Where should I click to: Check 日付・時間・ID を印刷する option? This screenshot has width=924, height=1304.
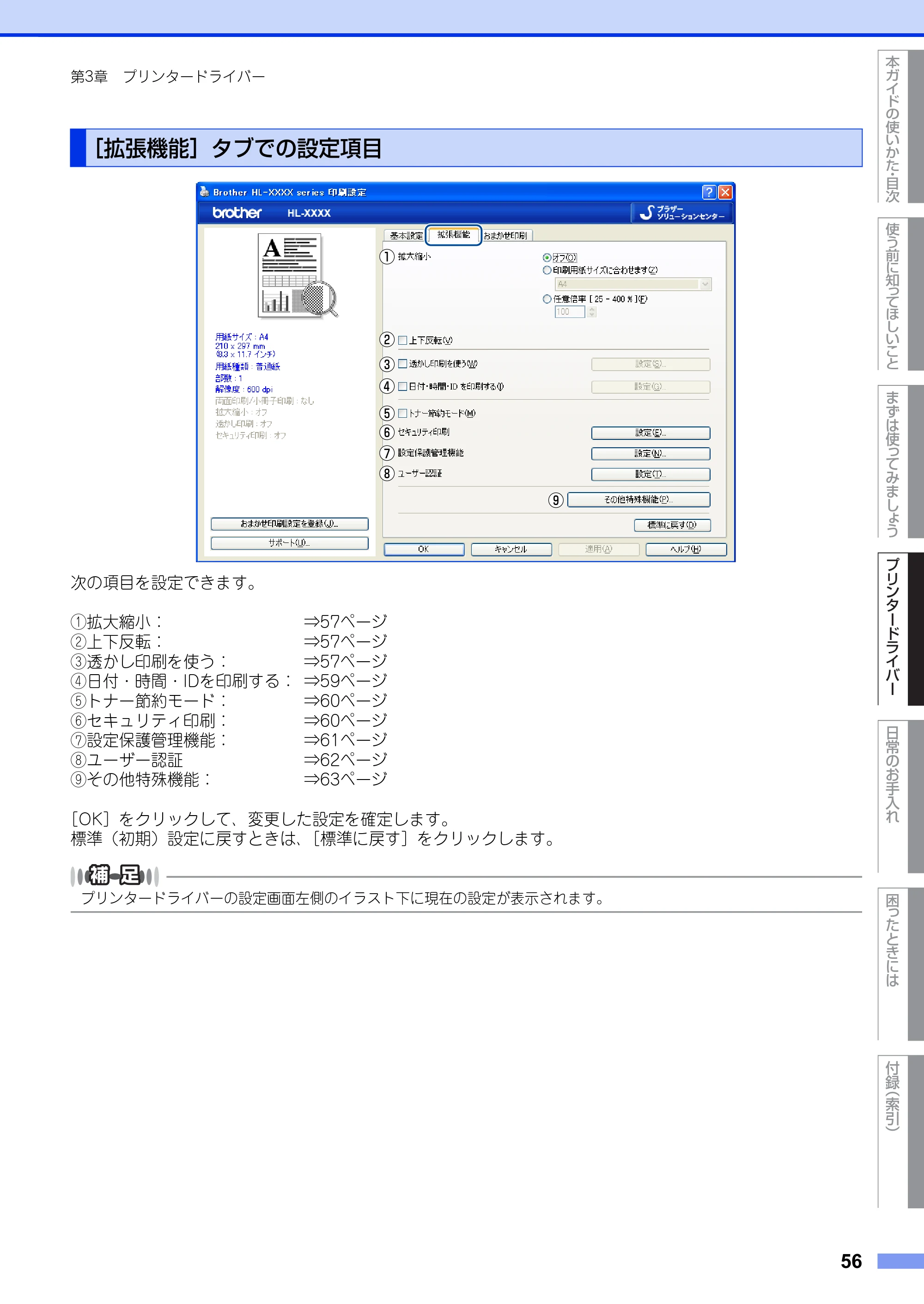coord(403,386)
